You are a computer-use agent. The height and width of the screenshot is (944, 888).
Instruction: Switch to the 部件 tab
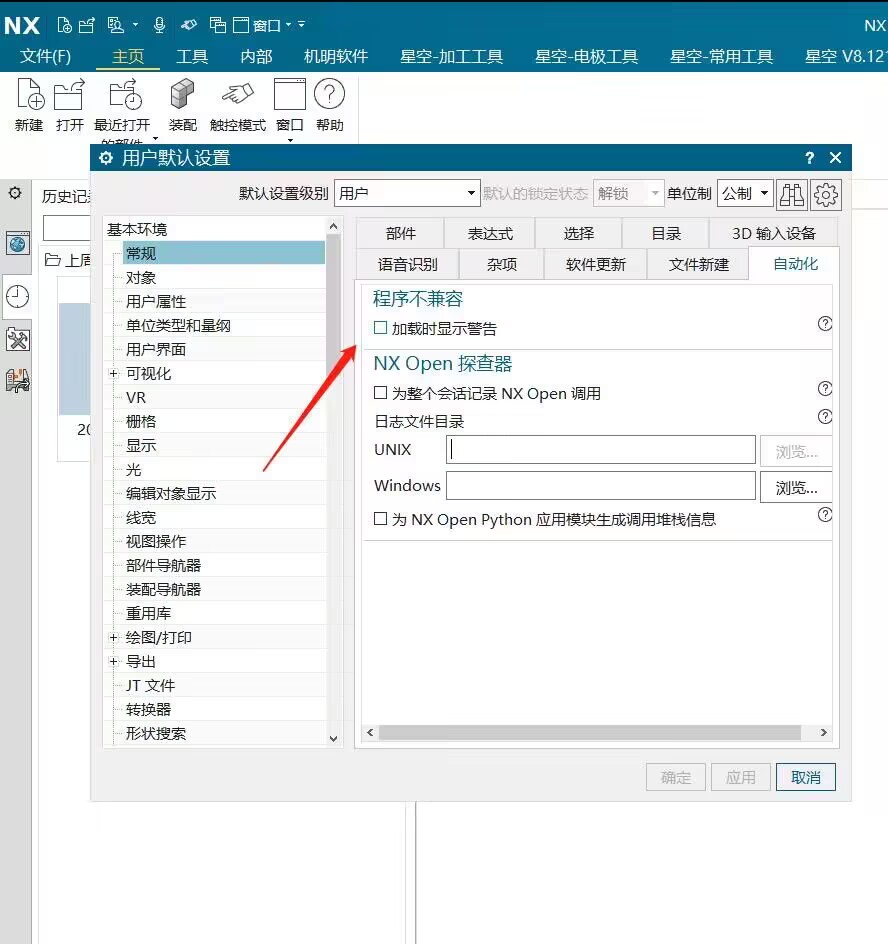coord(400,234)
